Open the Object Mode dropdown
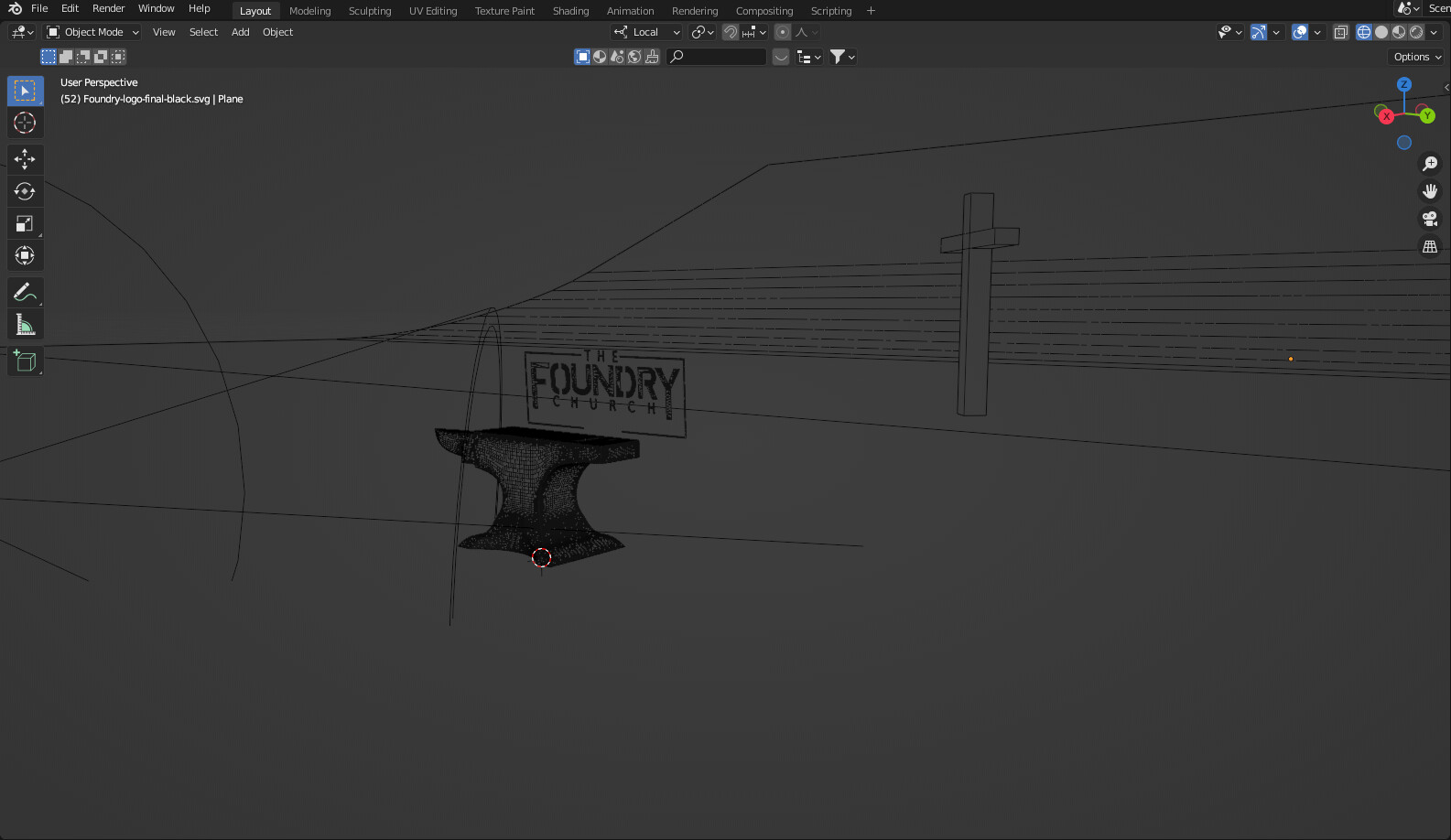Viewport: 1451px width, 840px height. pos(92,32)
